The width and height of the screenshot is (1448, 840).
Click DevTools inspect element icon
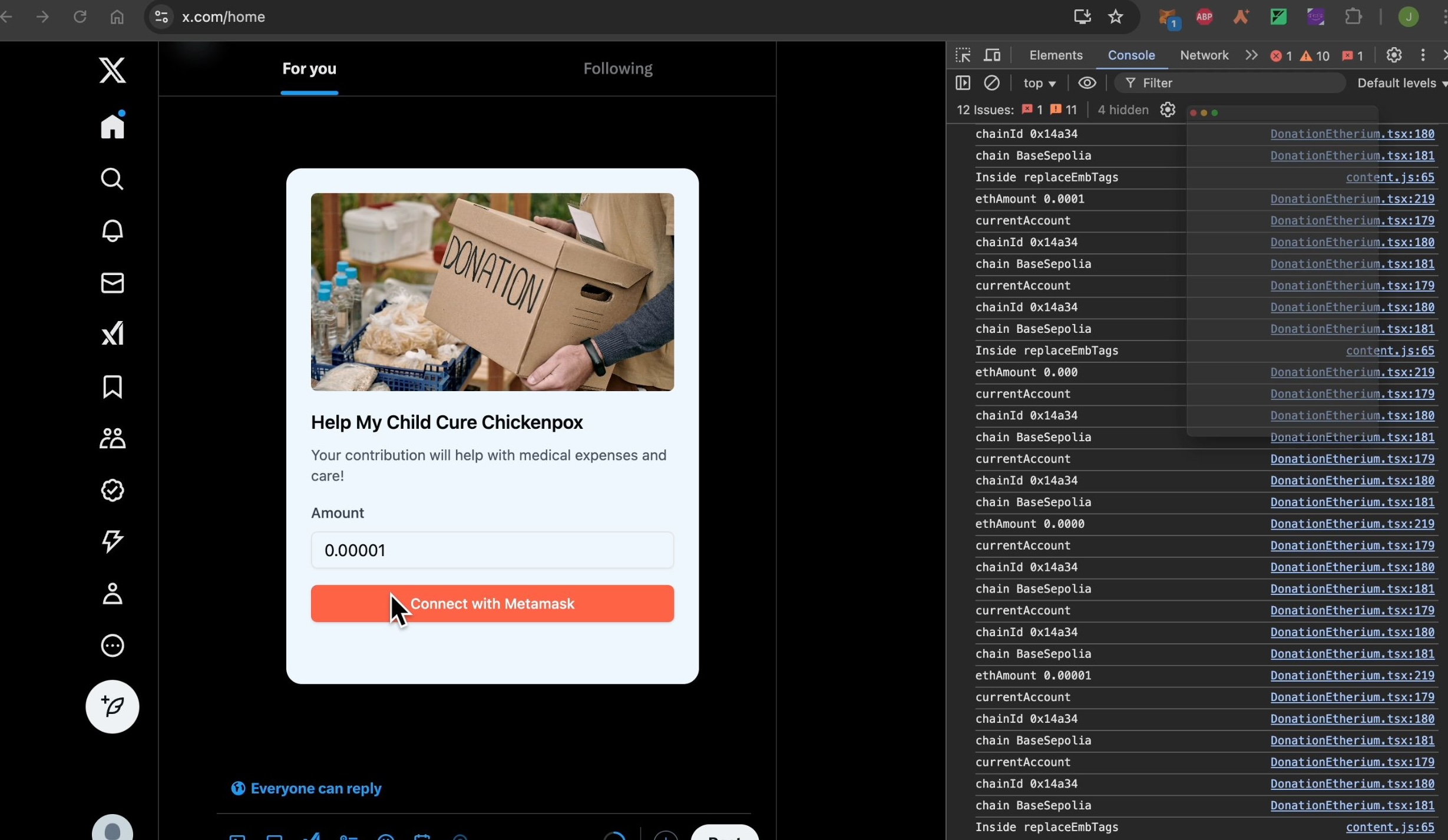click(x=963, y=55)
